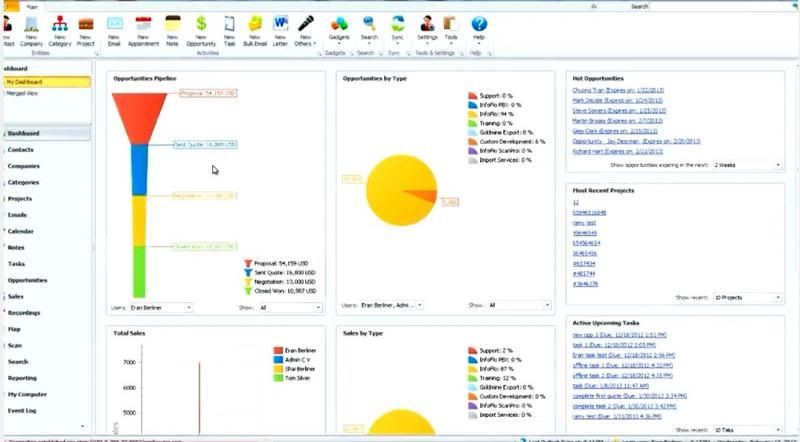
Task: Compose a New Email
Action: (x=114, y=31)
